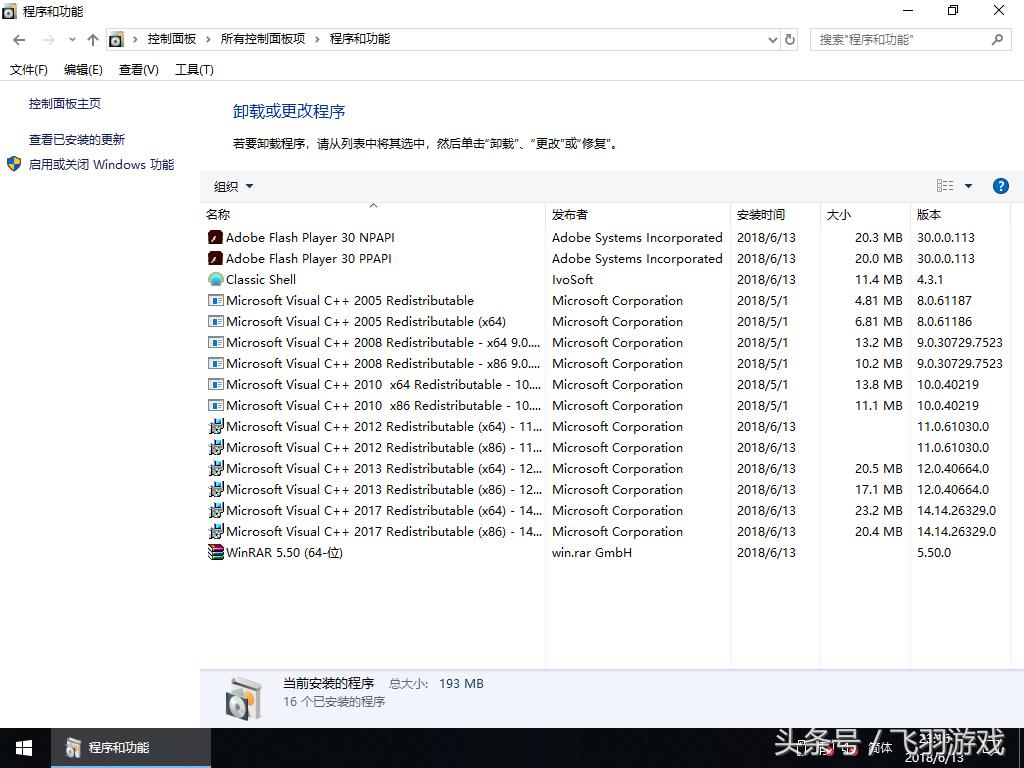Click 启用或关闭 Windows 功能 link
Viewport: 1024px width, 768px height.
[x=101, y=165]
